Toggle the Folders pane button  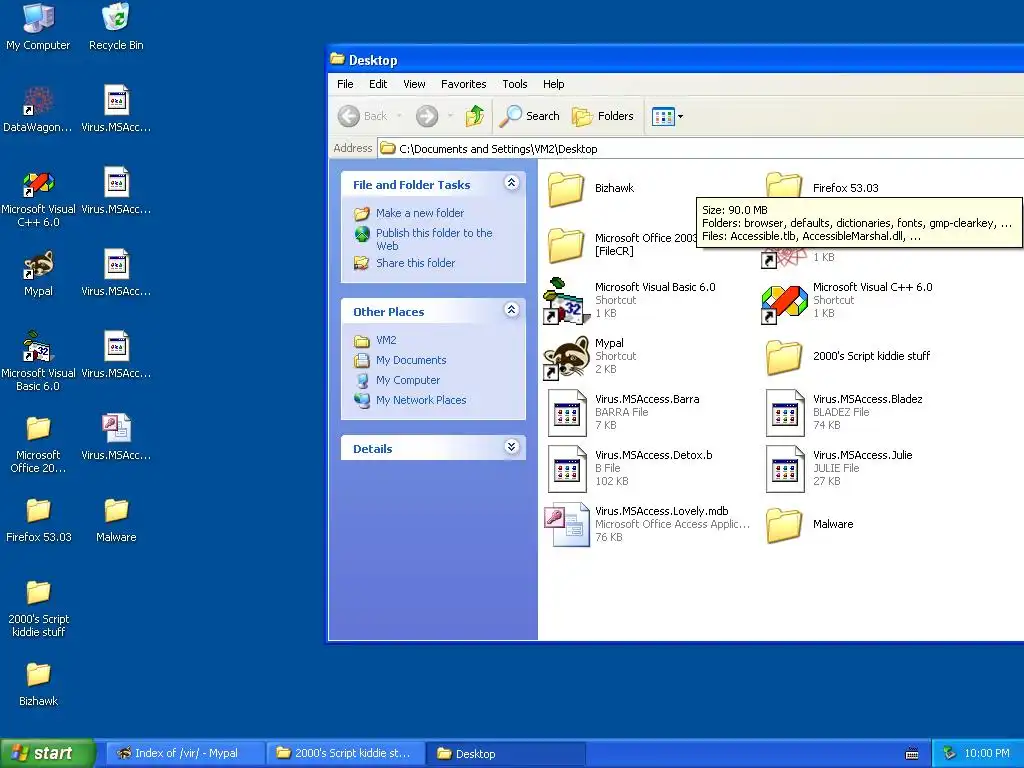click(x=603, y=116)
